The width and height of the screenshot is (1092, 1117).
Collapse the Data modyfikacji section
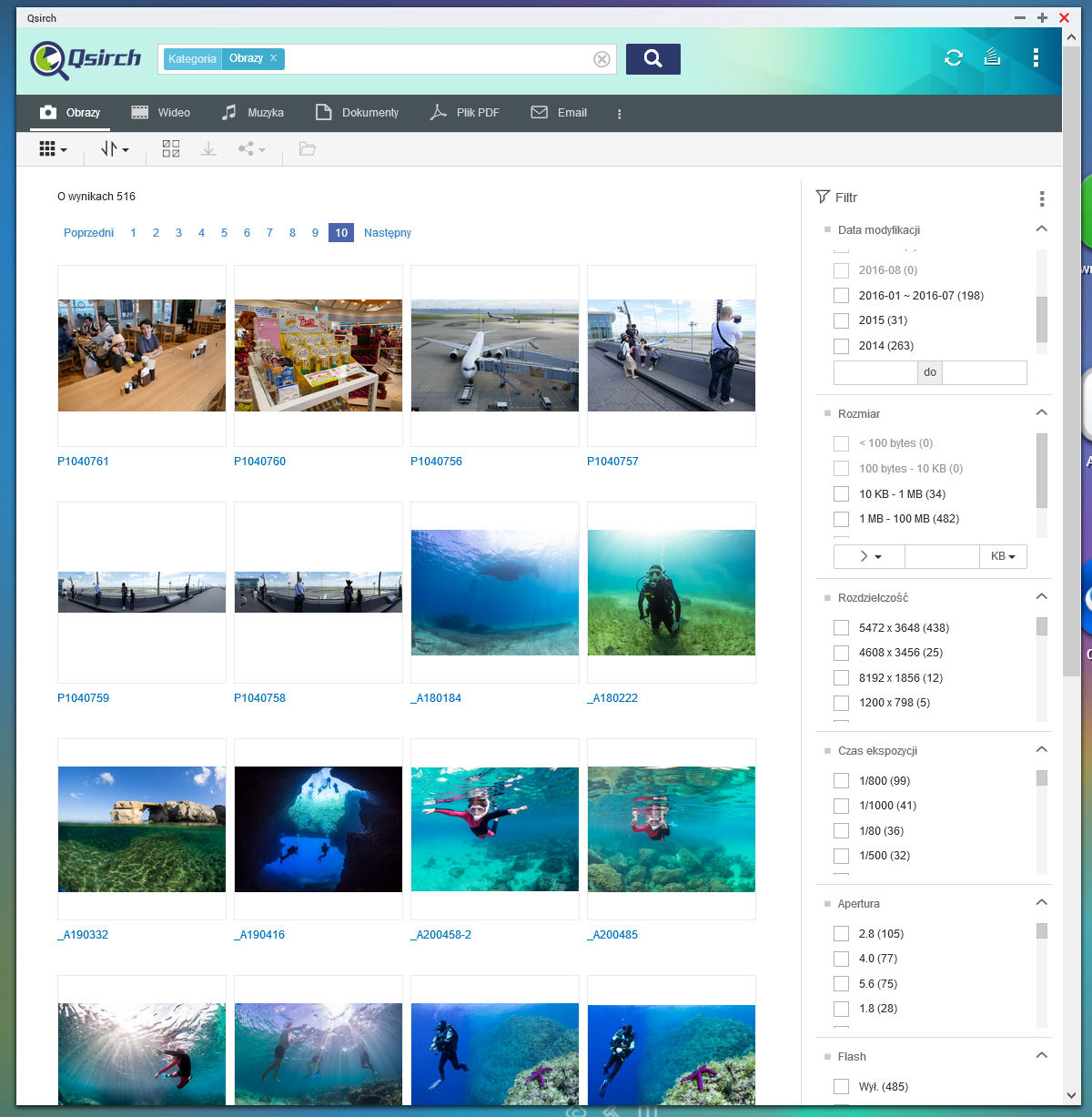click(x=1042, y=229)
